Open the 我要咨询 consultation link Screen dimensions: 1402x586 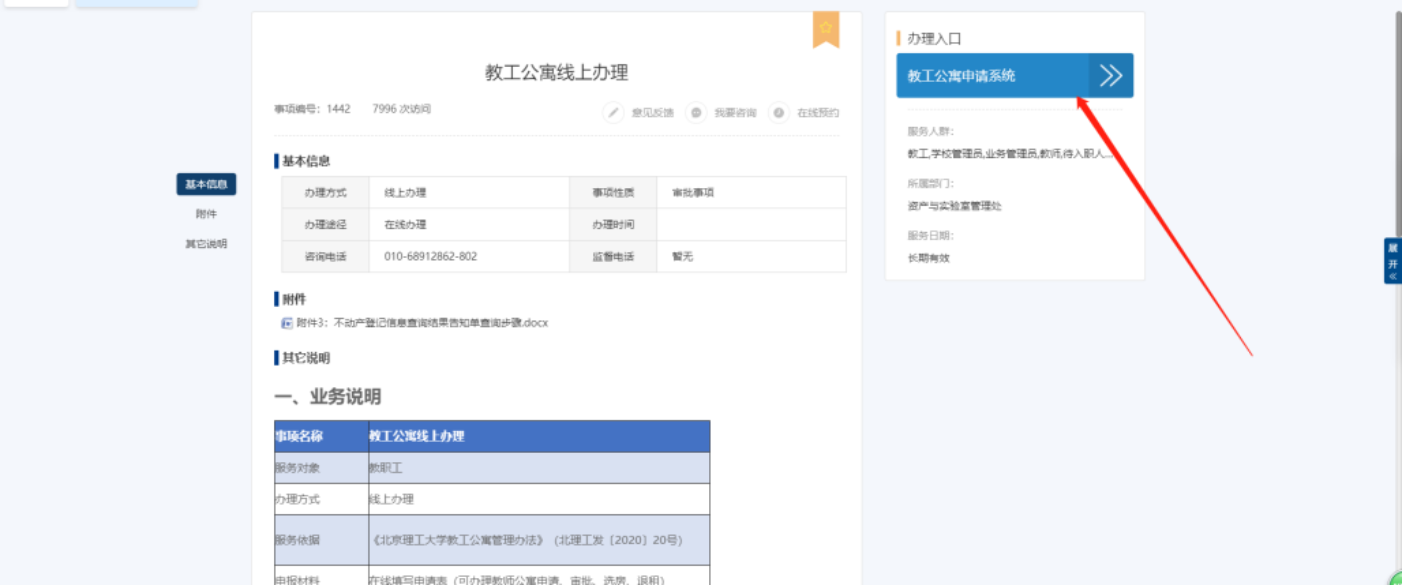point(735,113)
